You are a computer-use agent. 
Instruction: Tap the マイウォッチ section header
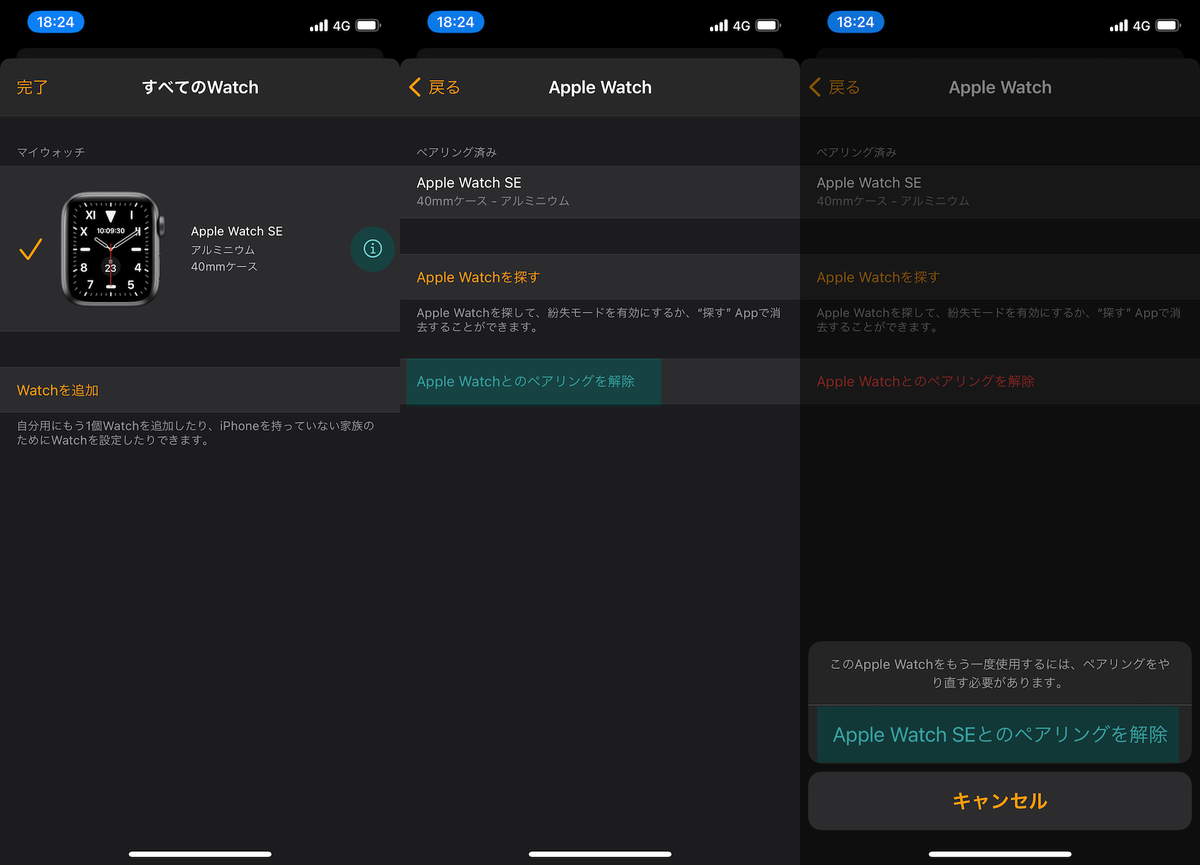(51, 153)
